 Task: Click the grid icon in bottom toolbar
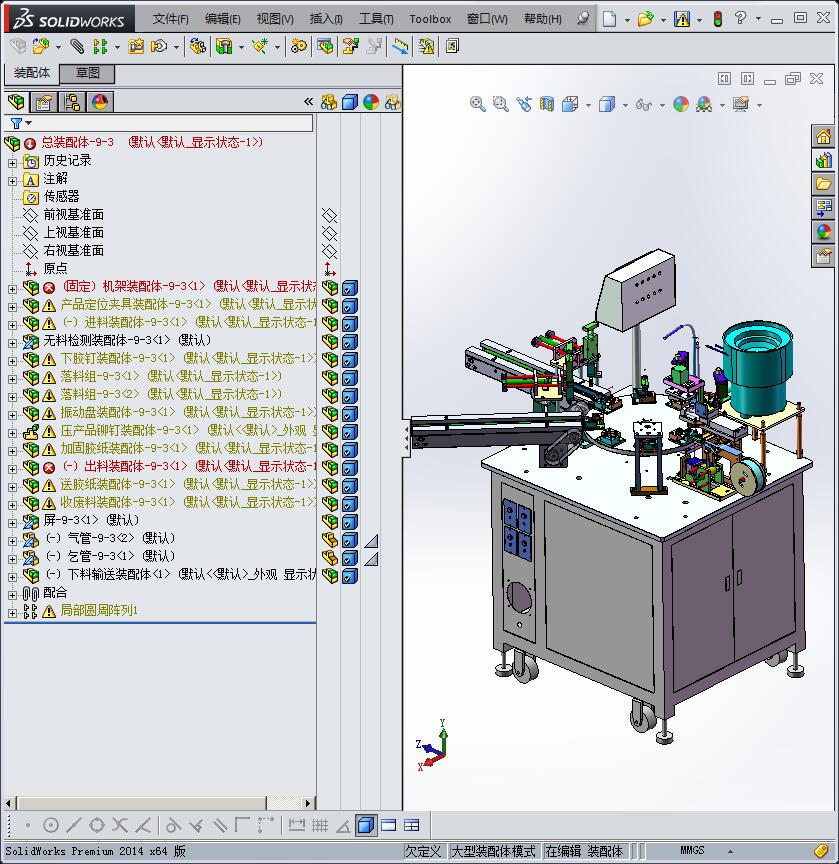tap(320, 825)
